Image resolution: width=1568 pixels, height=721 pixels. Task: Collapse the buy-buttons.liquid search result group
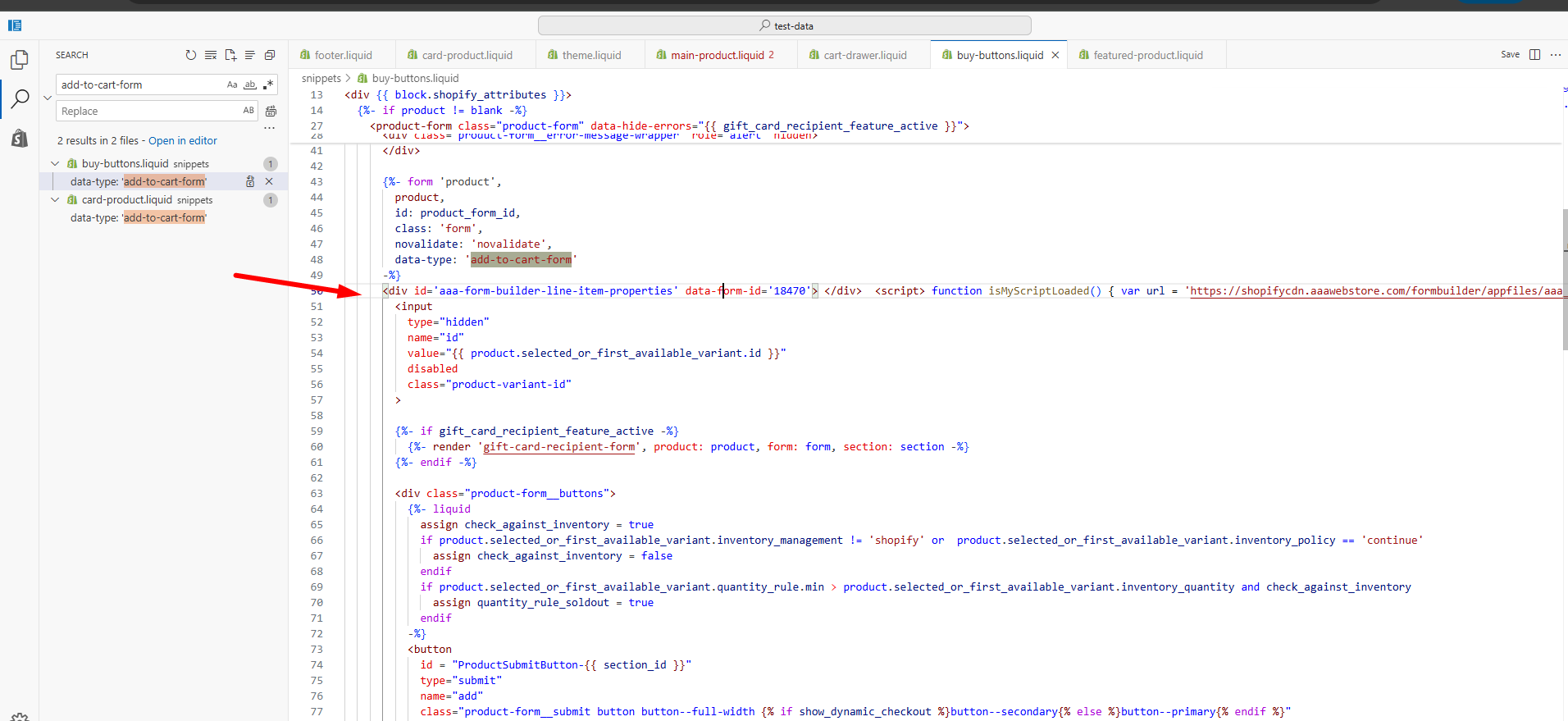[x=55, y=164]
